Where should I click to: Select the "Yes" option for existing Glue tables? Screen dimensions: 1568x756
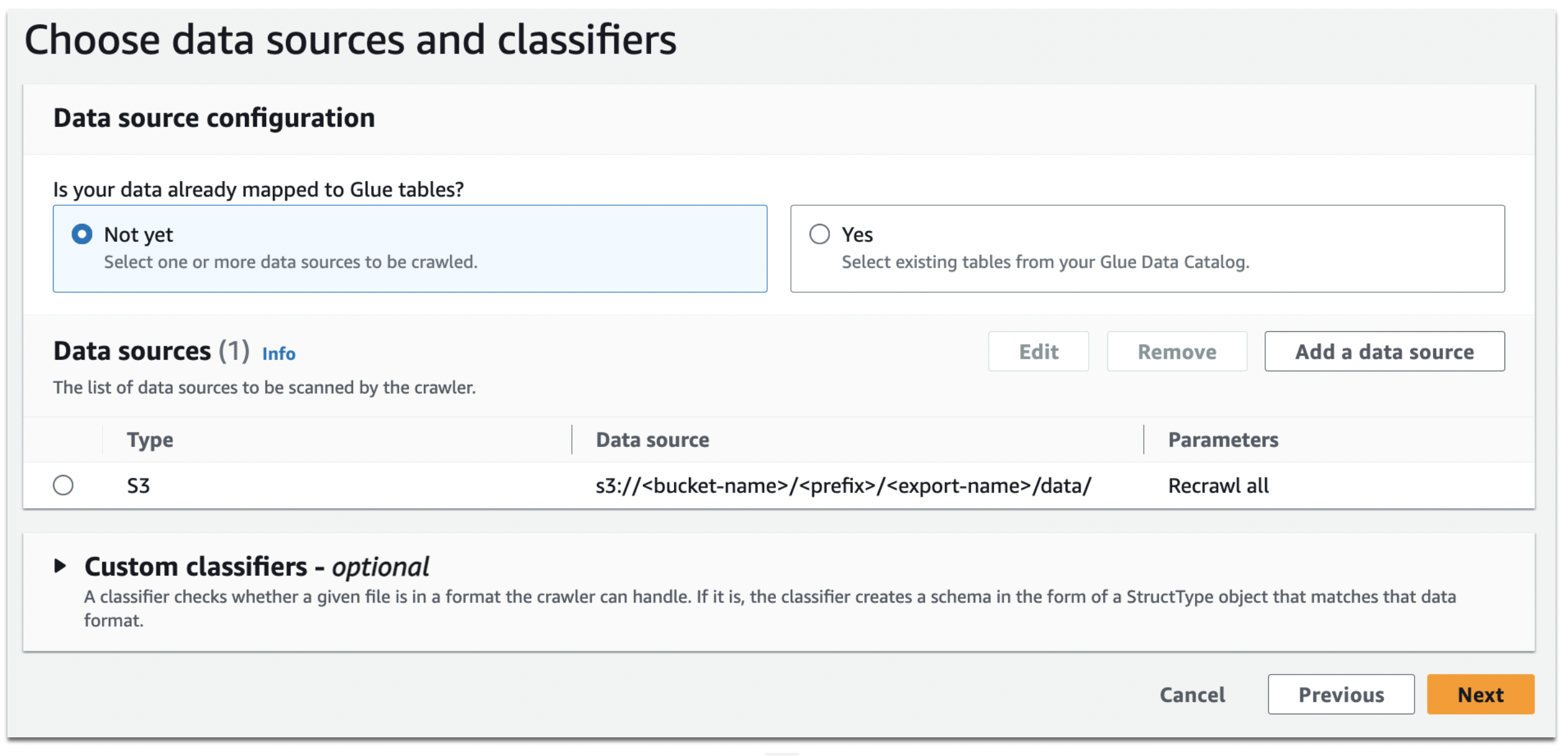coord(821,234)
